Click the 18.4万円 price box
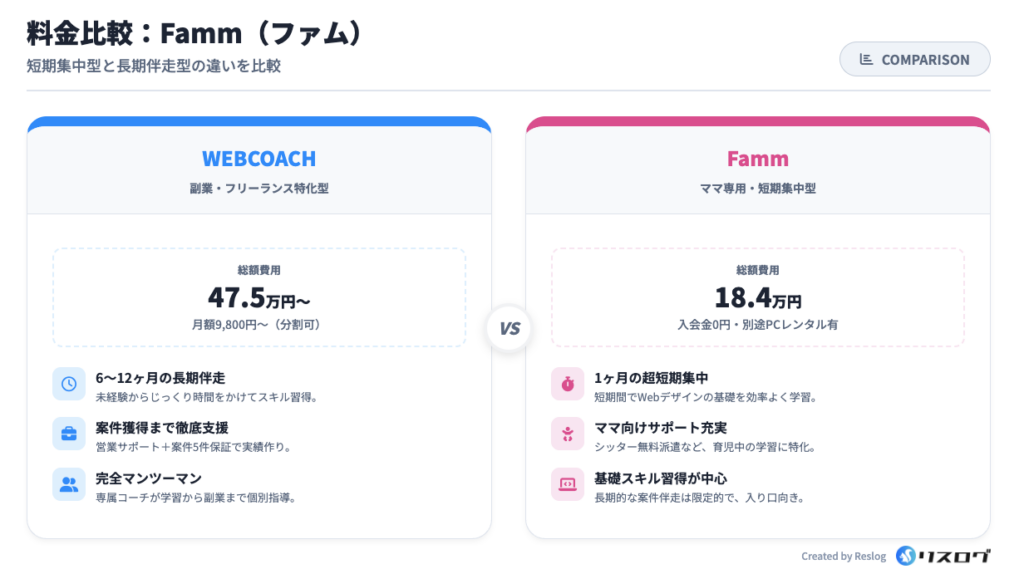This screenshot has width=1024, height=569. tap(757, 297)
